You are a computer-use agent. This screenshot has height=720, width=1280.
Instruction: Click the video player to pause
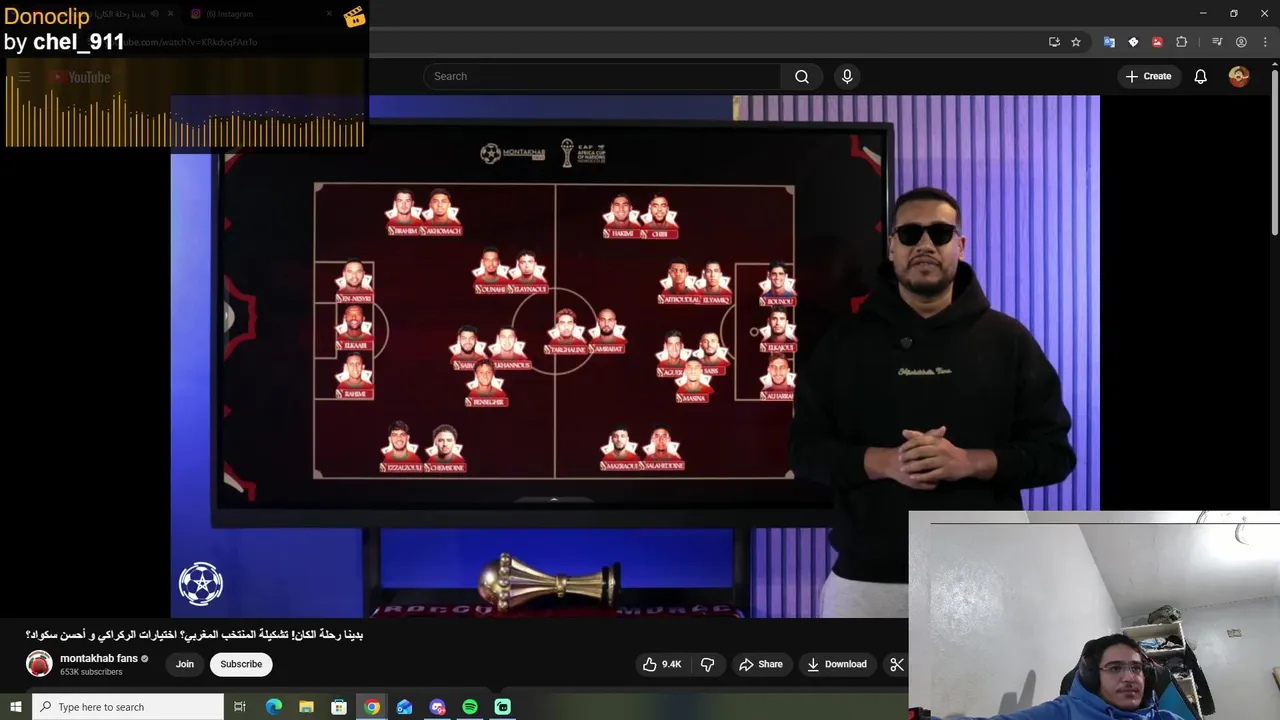[635, 356]
